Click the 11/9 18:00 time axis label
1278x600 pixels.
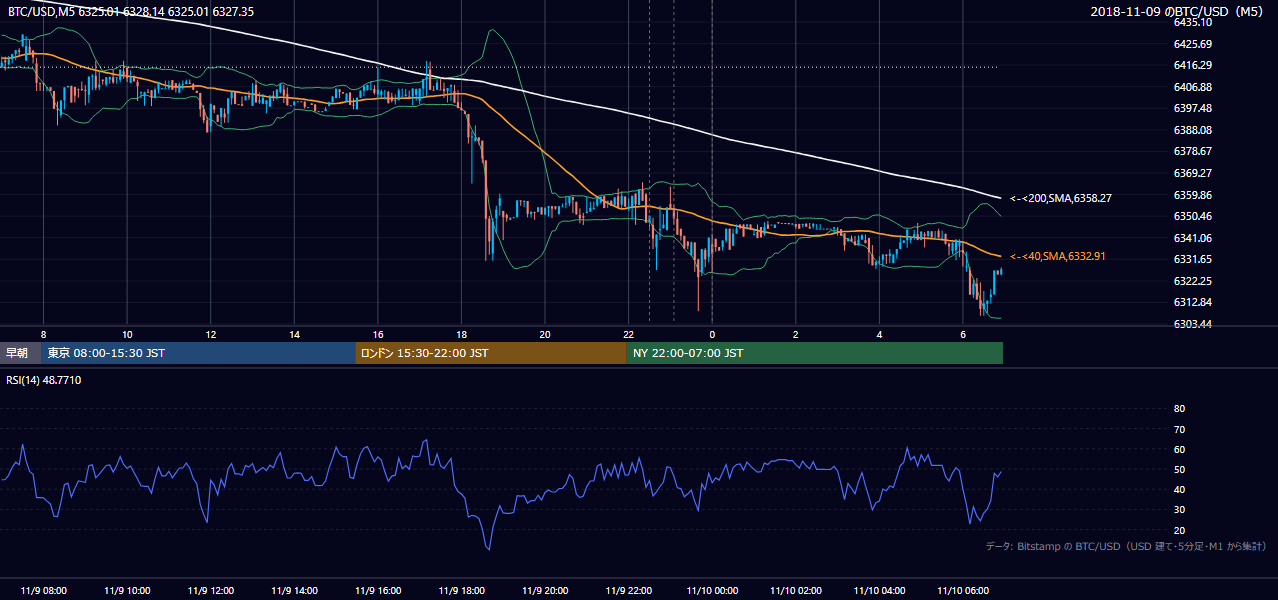click(461, 591)
